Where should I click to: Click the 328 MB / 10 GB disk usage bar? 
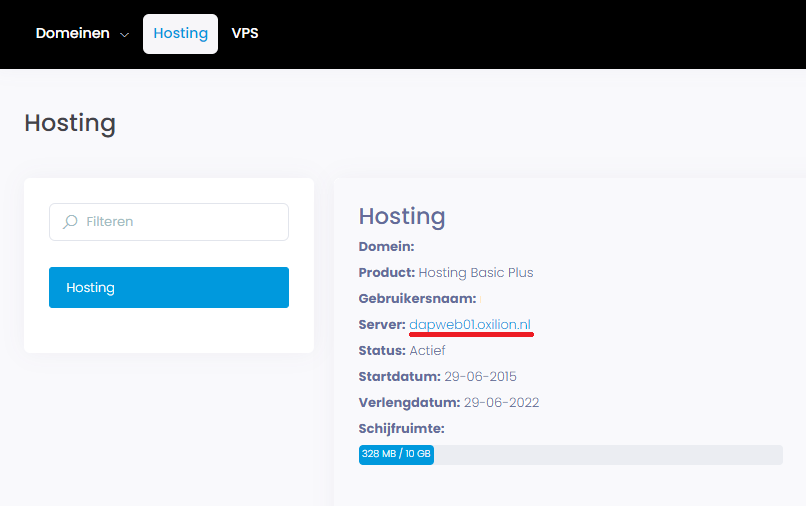[571, 455]
